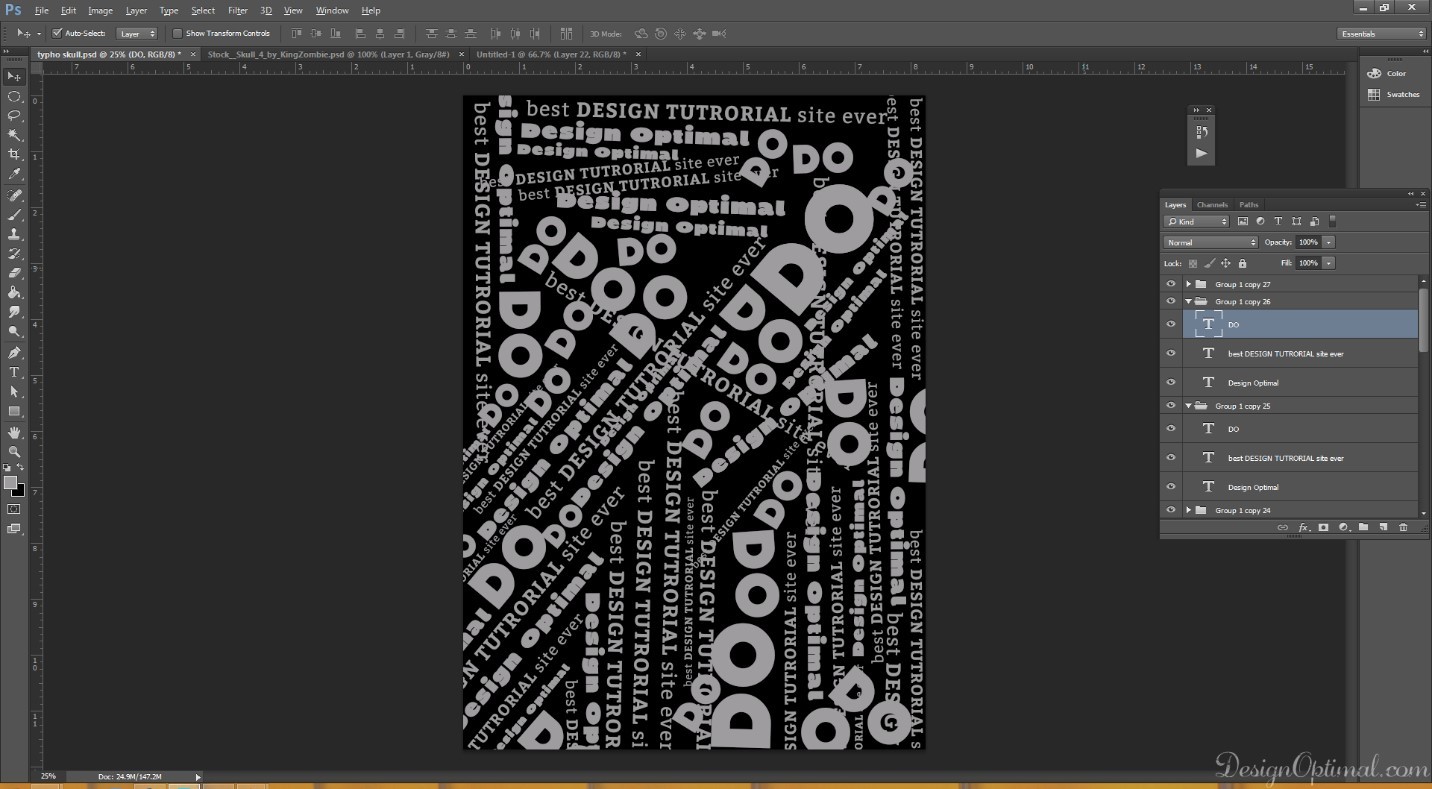Select the Magic Wand tool
This screenshot has width=1432, height=789.
(14, 135)
